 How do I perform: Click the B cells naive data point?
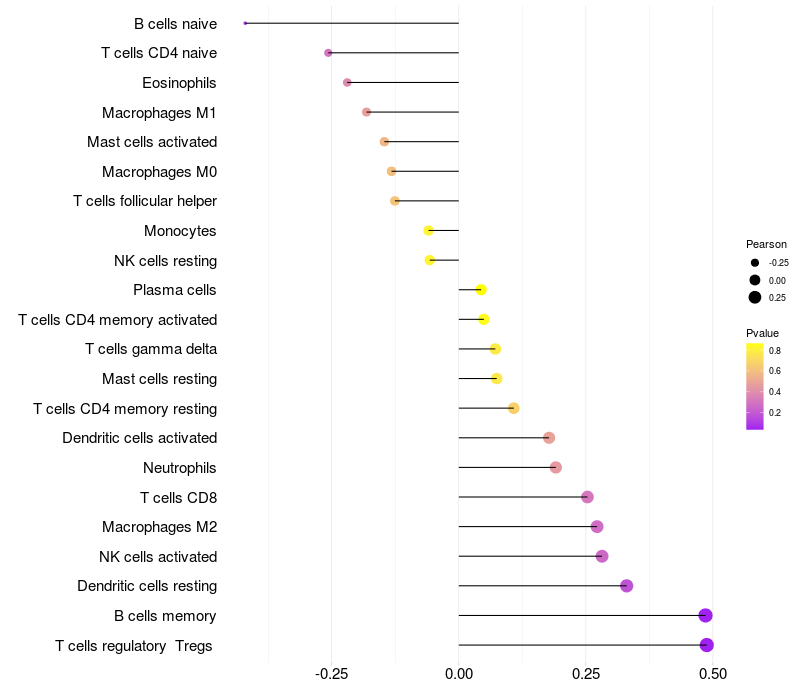[245, 23]
